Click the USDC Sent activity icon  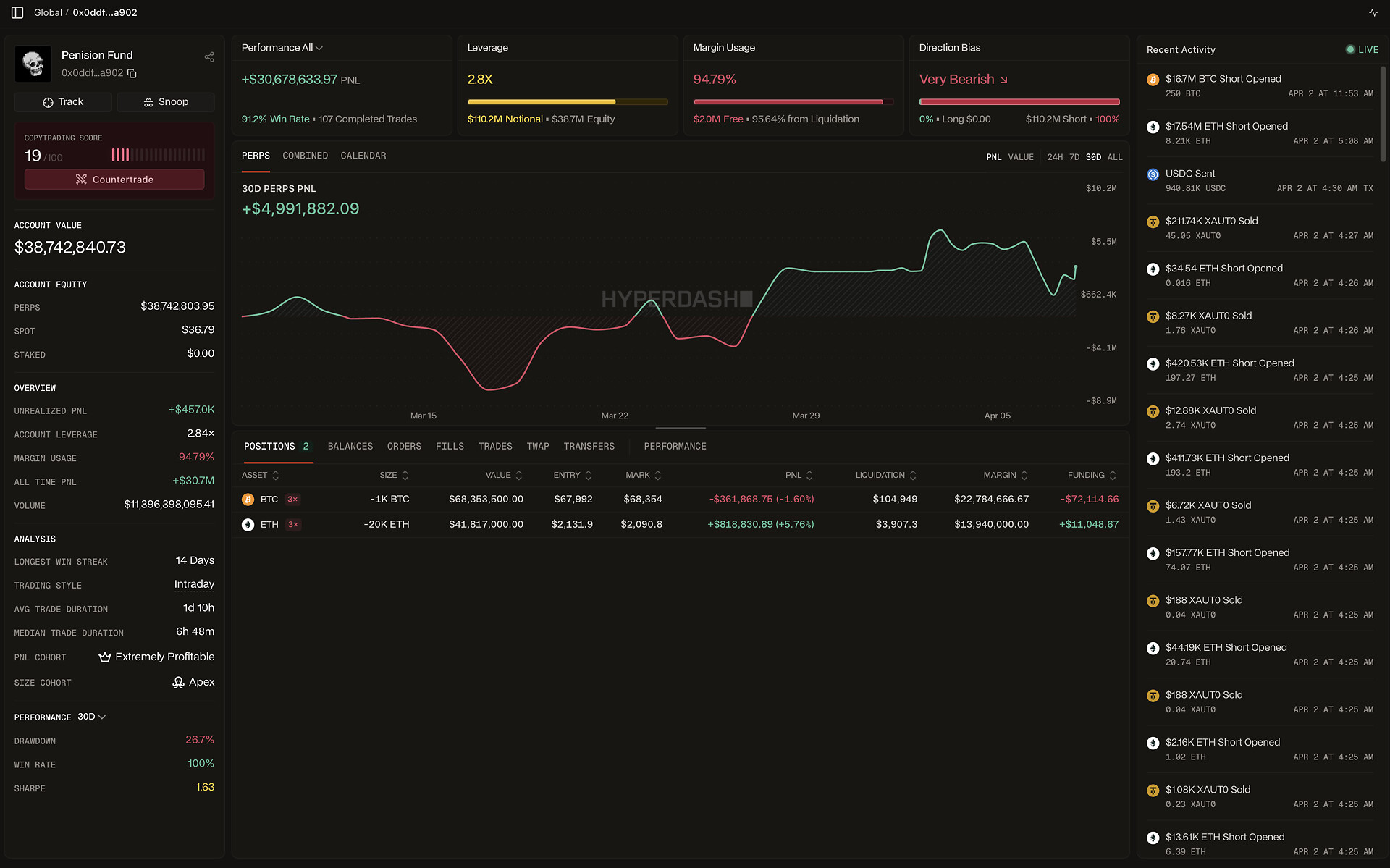(x=1153, y=174)
